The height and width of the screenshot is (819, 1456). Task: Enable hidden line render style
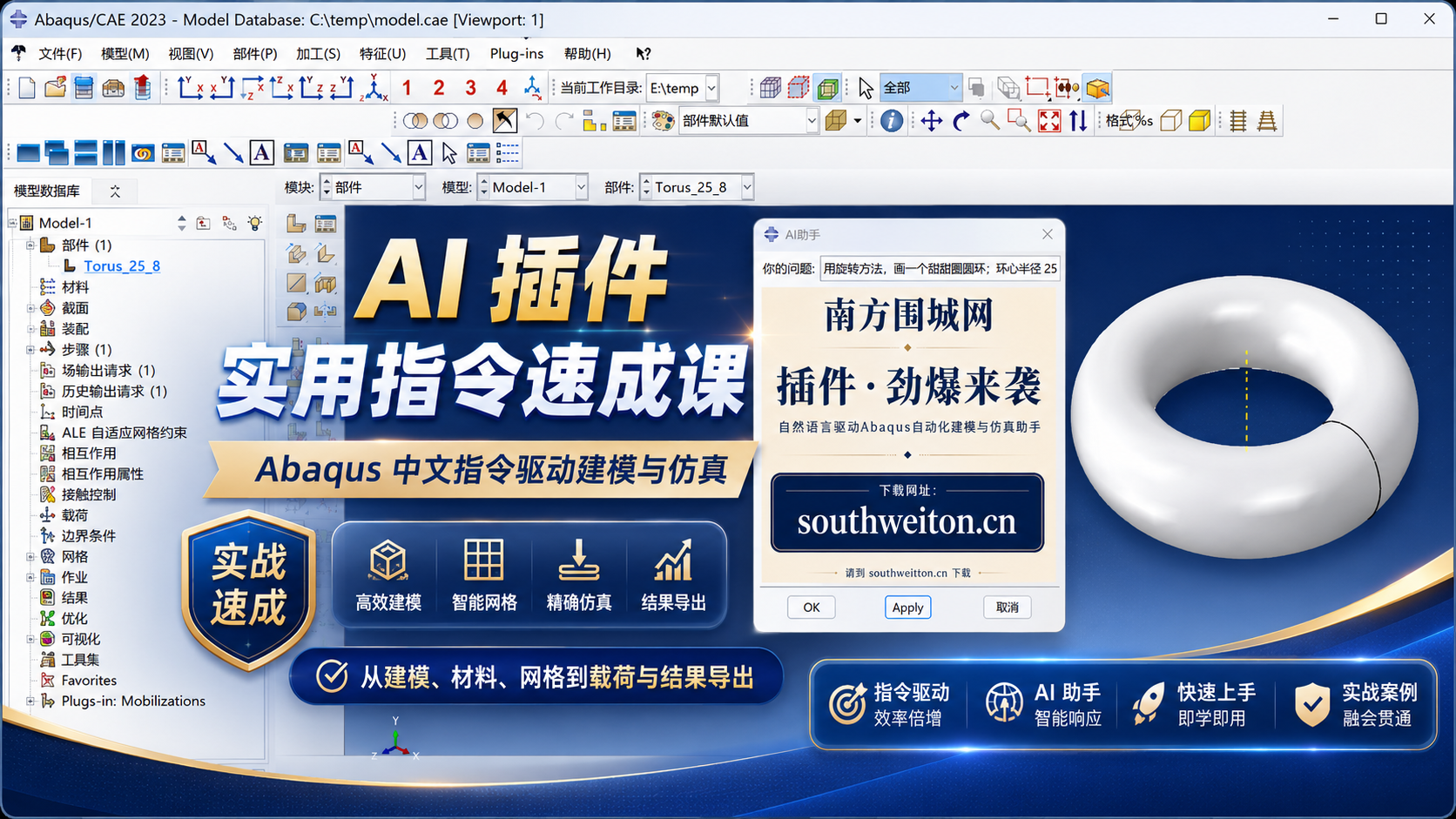[799, 88]
